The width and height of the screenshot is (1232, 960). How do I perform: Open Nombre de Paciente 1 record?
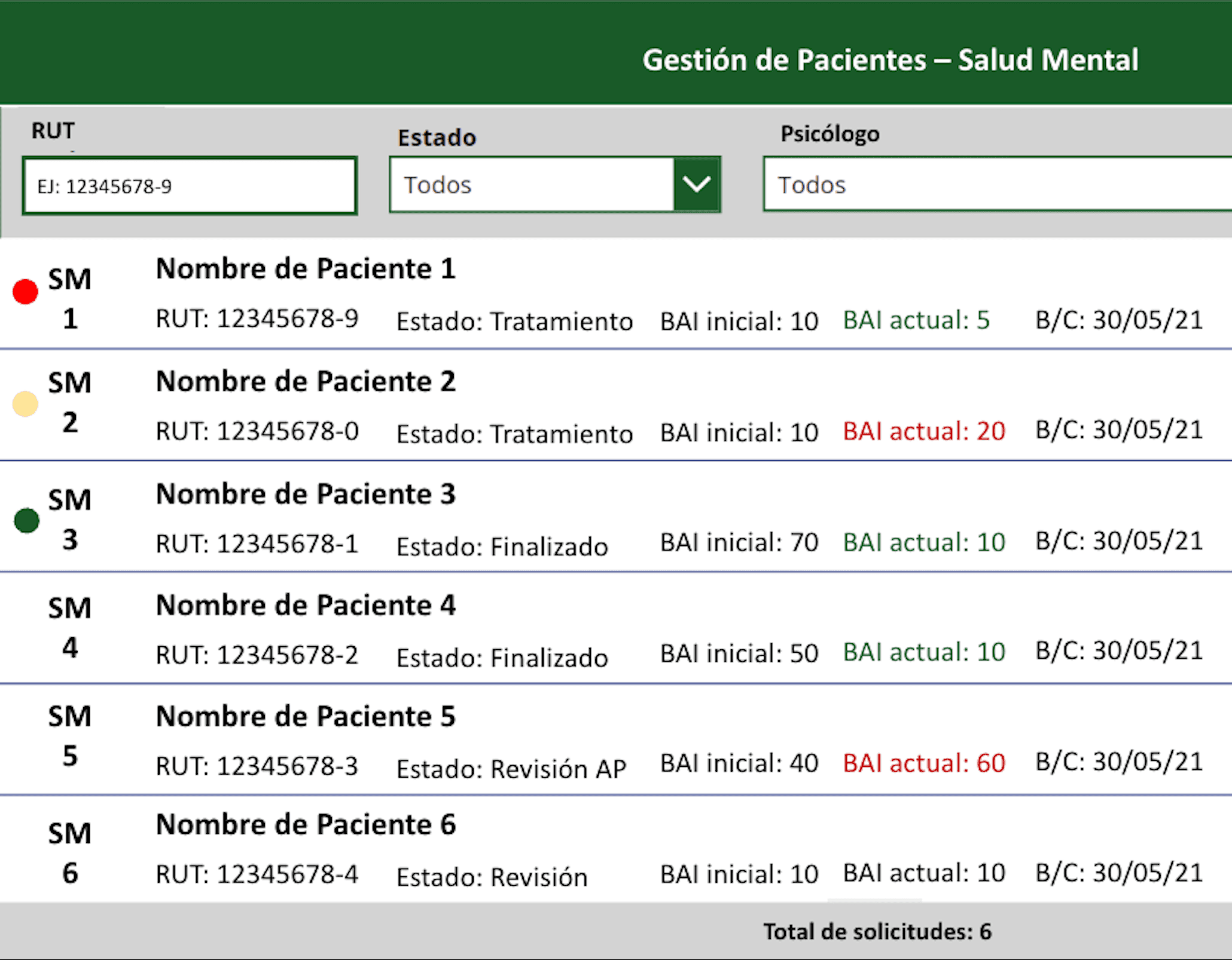coord(616,294)
